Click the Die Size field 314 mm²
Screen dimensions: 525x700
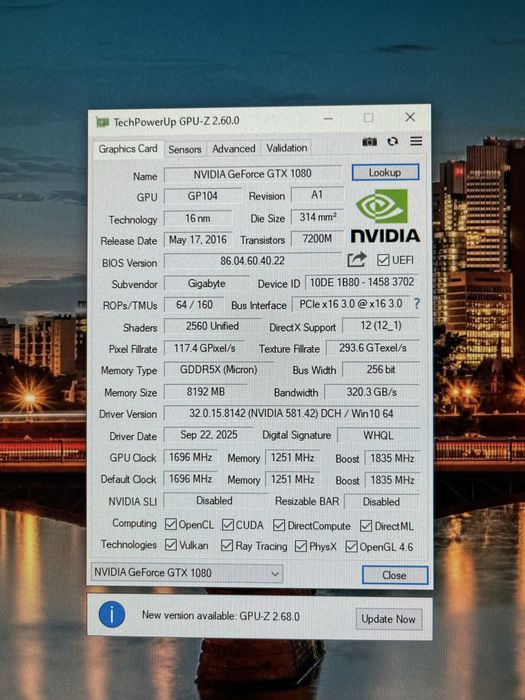point(317,217)
